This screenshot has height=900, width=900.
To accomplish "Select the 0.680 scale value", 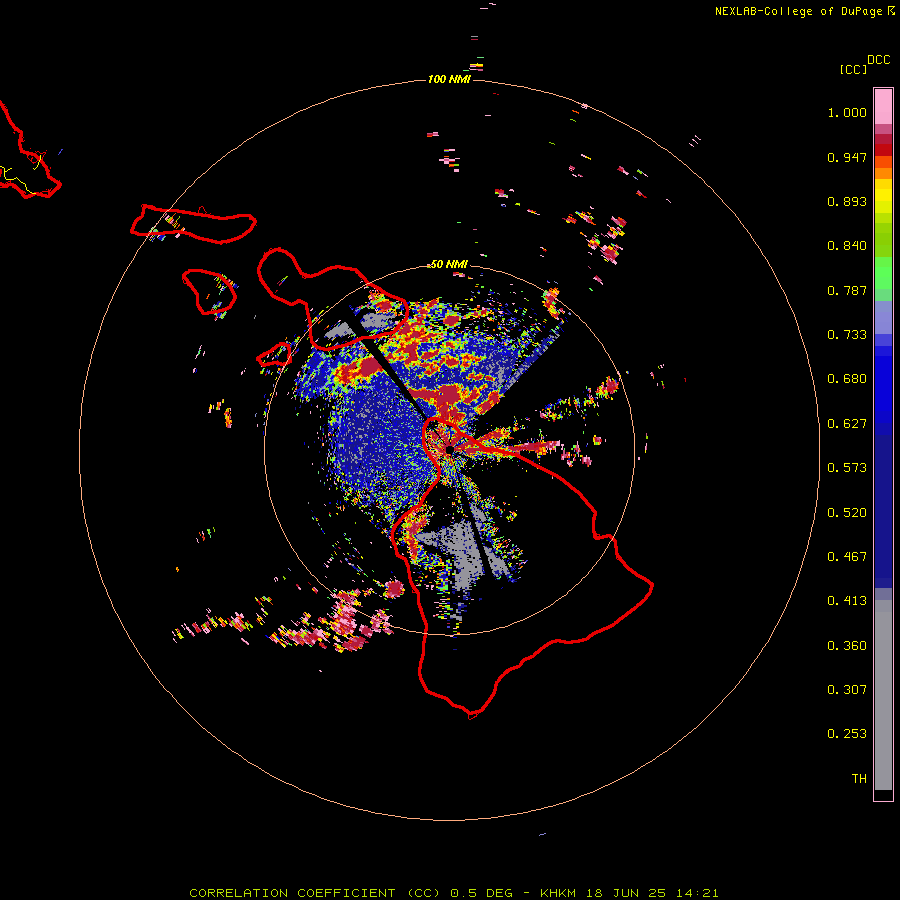I will click(847, 379).
